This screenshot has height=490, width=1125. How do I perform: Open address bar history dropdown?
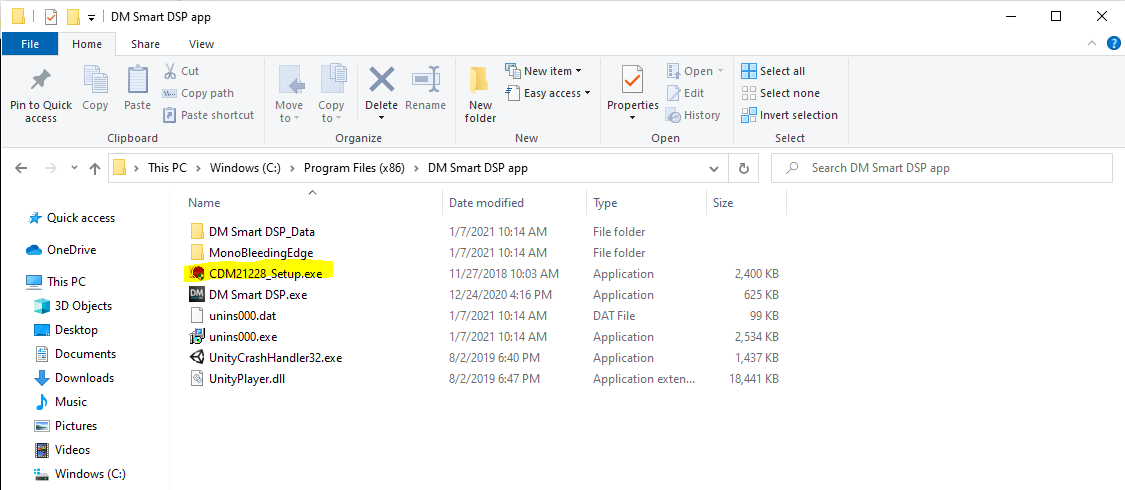click(714, 169)
